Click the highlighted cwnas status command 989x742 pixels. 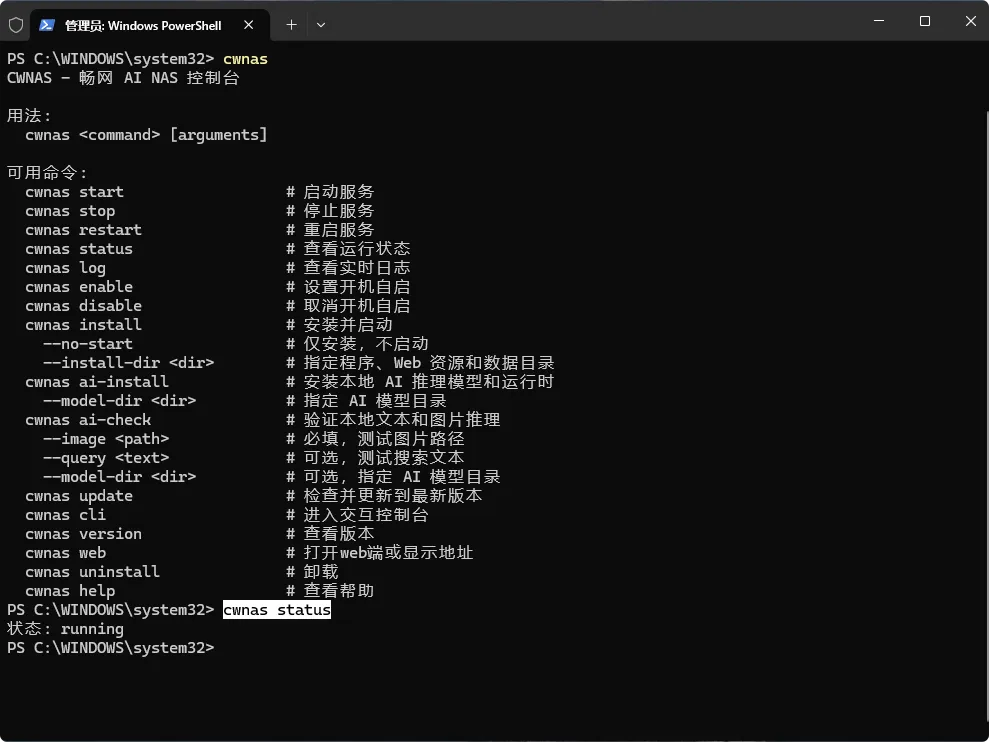pos(277,610)
